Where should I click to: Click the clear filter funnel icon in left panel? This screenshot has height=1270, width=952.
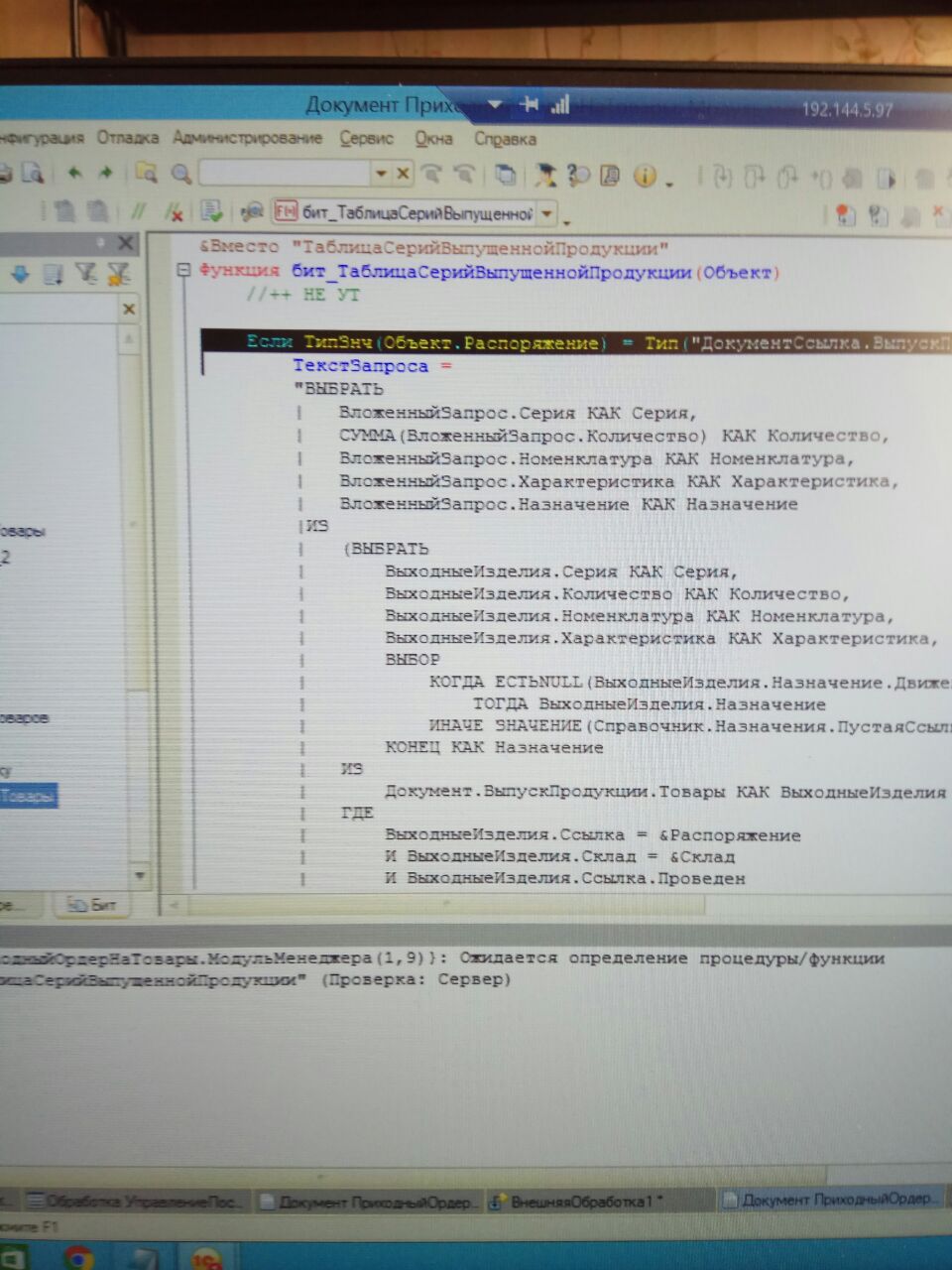pyautogui.click(x=119, y=273)
